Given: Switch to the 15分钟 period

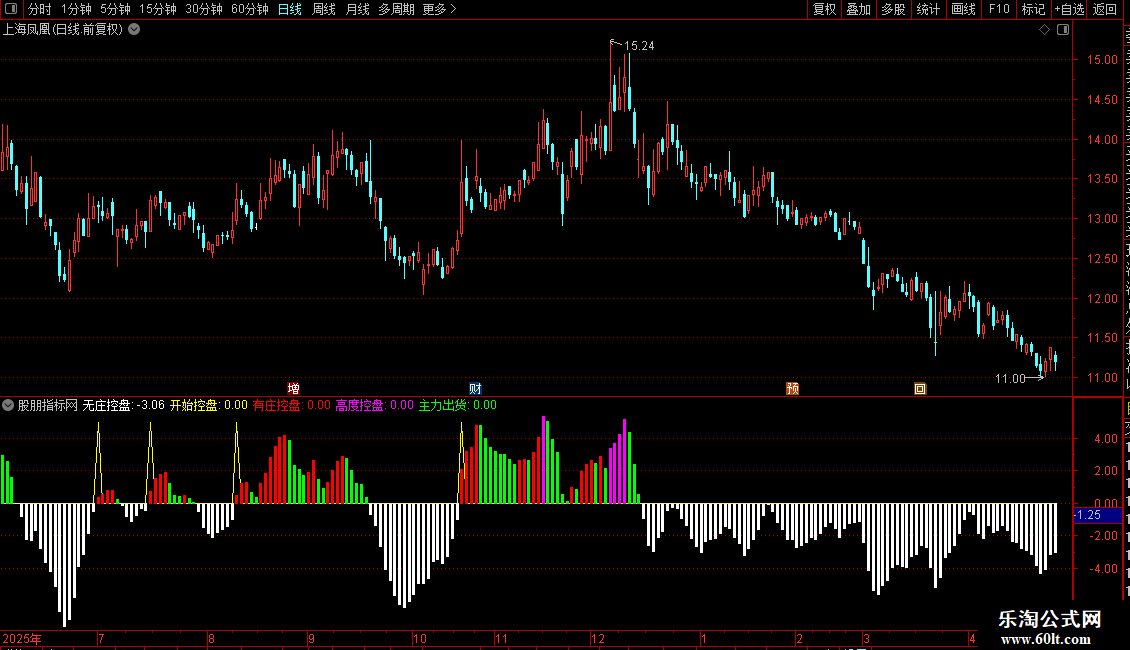Looking at the screenshot, I should pyautogui.click(x=158, y=9).
